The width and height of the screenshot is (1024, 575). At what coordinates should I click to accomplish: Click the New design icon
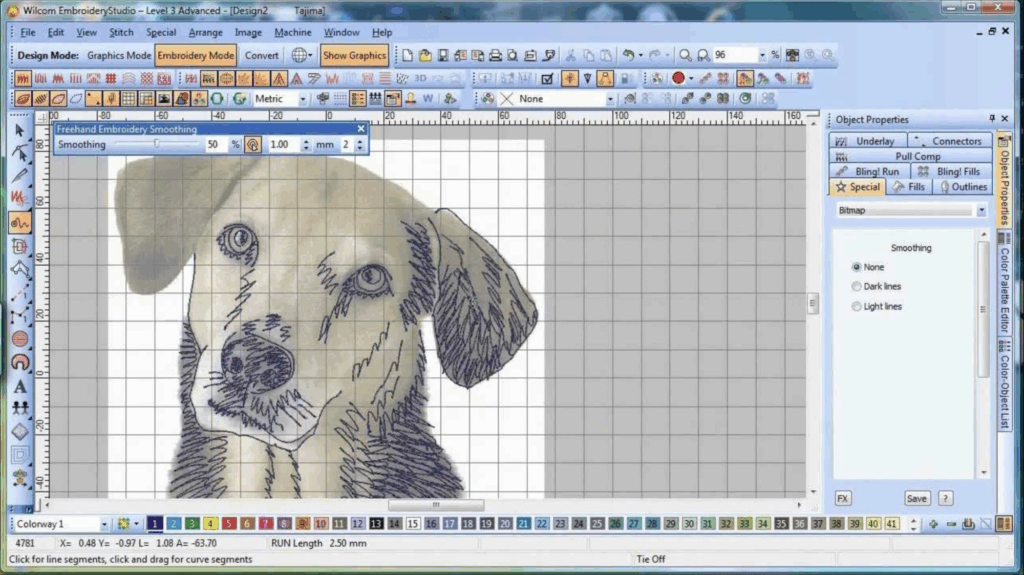[x=408, y=56]
